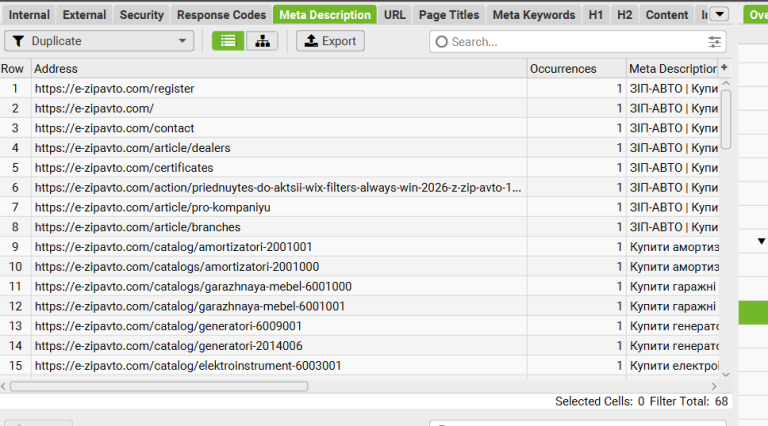768x426 pixels.
Task: Select the catalogs/garazhnaya-mebel-6001000 row
Action: point(360,286)
